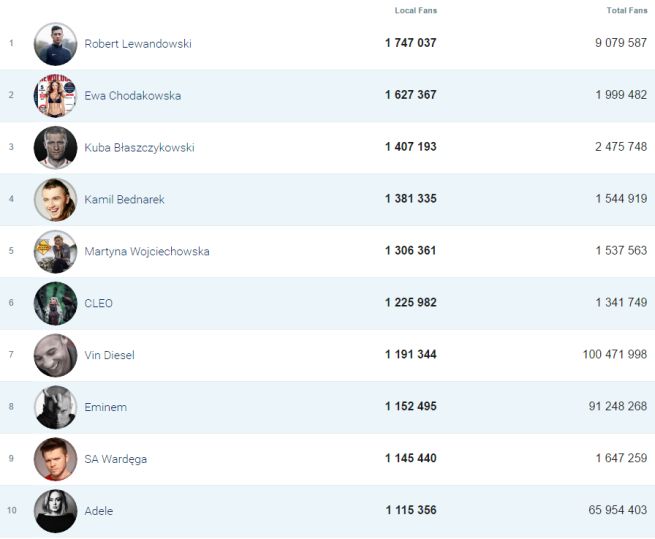Select Adele's local fans count 1 115 356
Image resolution: width=655 pixels, height=539 pixels.
point(410,511)
